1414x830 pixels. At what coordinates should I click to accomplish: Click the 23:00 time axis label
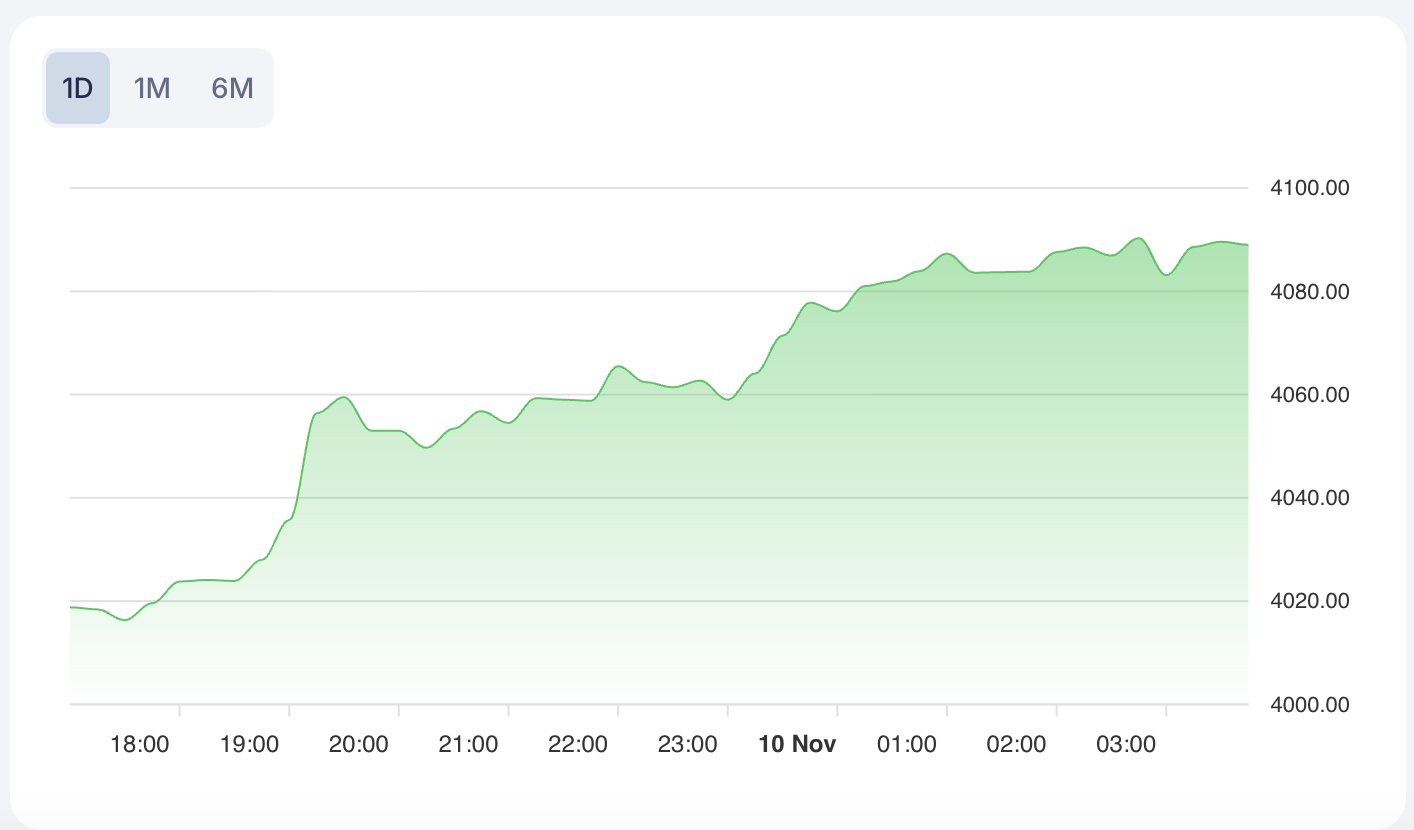click(688, 744)
